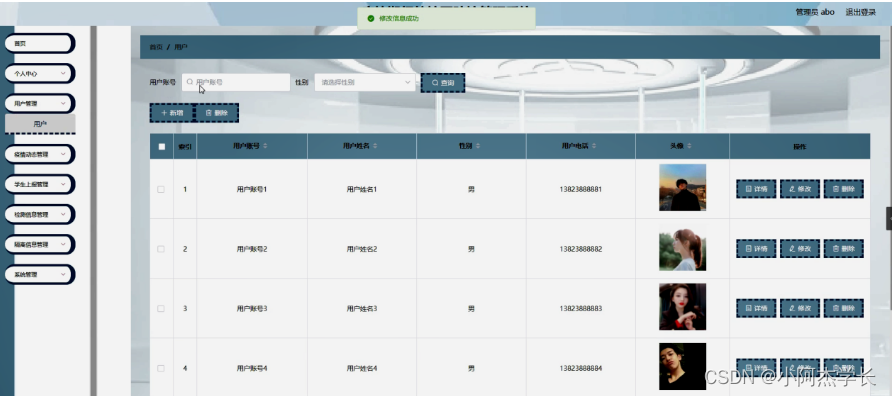Edit 用户账号2 with 修改 button
This screenshot has width=892, height=396.
pyautogui.click(x=800, y=249)
